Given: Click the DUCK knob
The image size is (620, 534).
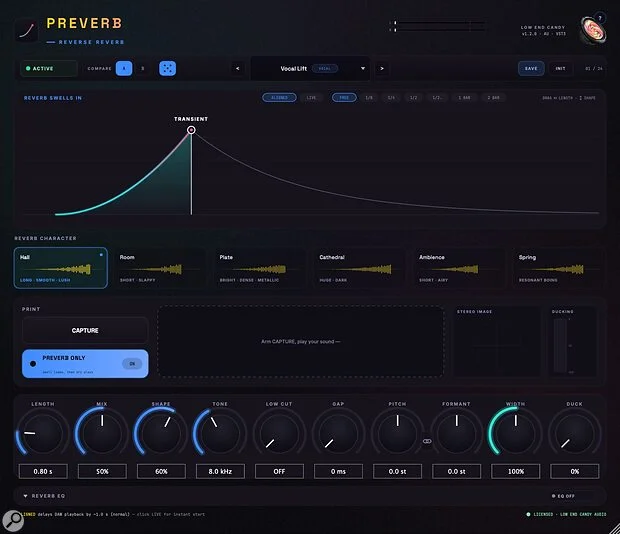Looking at the screenshot, I should [575, 433].
